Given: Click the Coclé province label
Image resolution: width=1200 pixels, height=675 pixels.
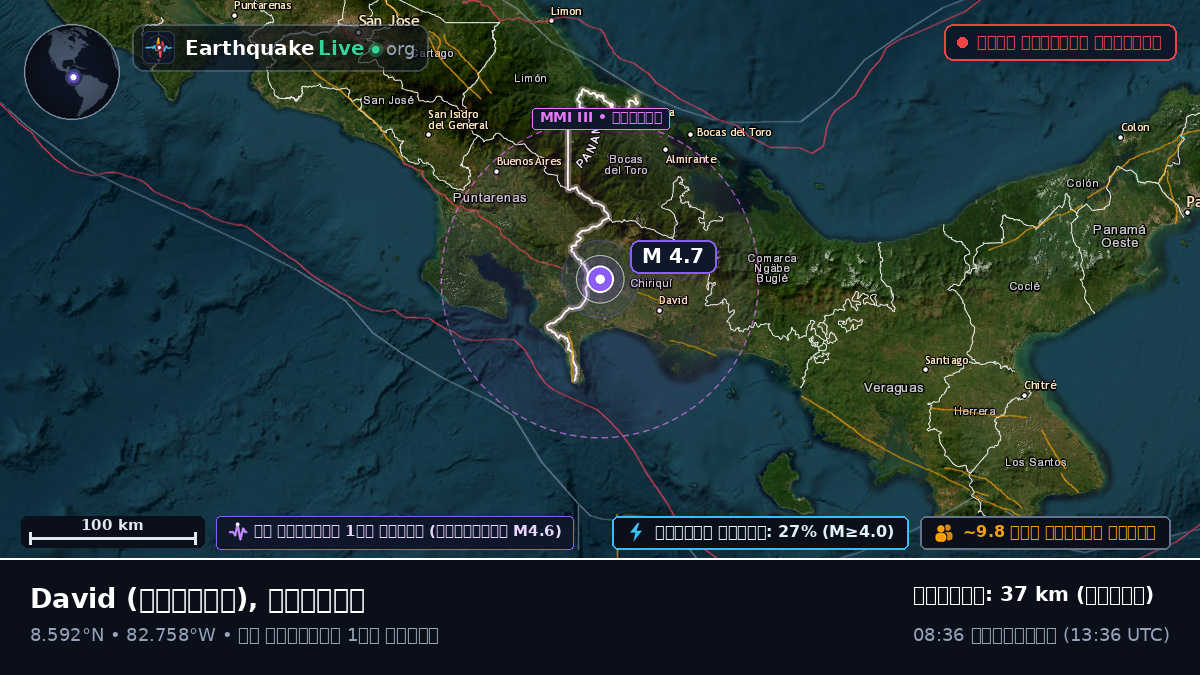Looking at the screenshot, I should tap(1025, 286).
